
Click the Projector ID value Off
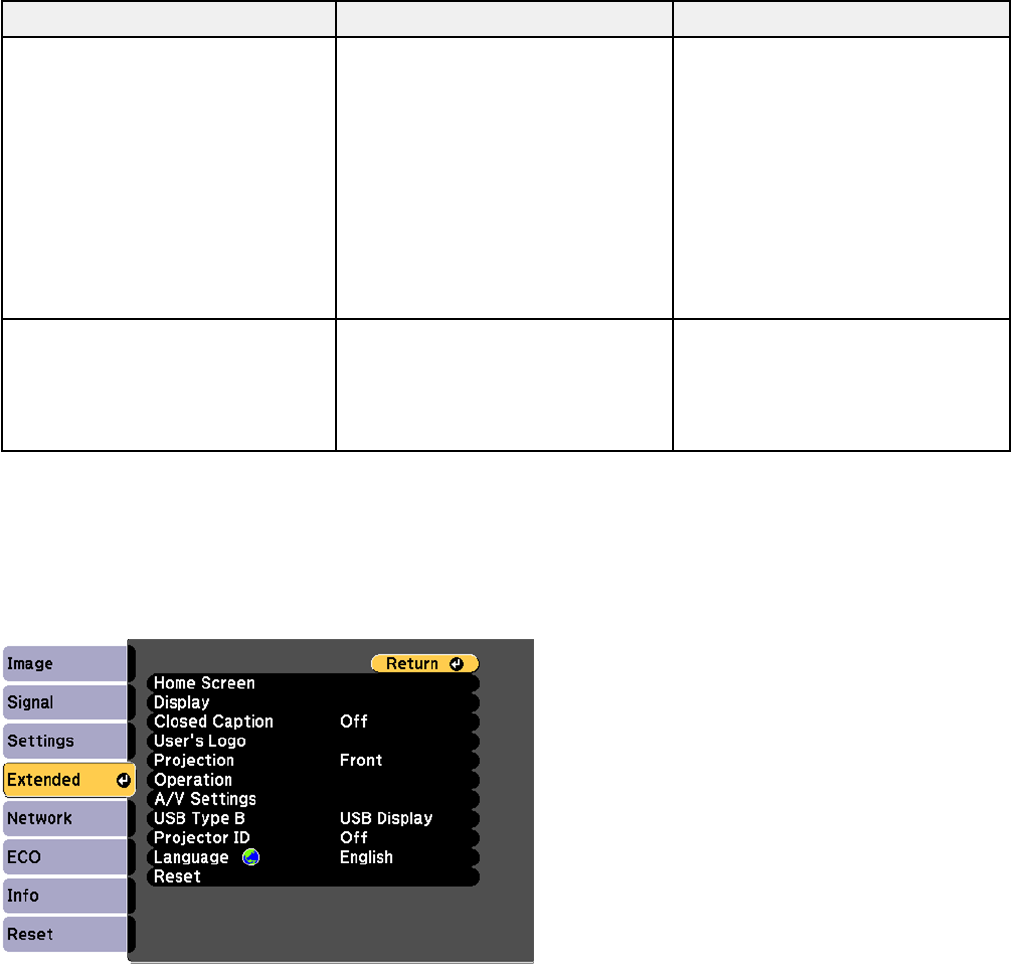[353, 838]
